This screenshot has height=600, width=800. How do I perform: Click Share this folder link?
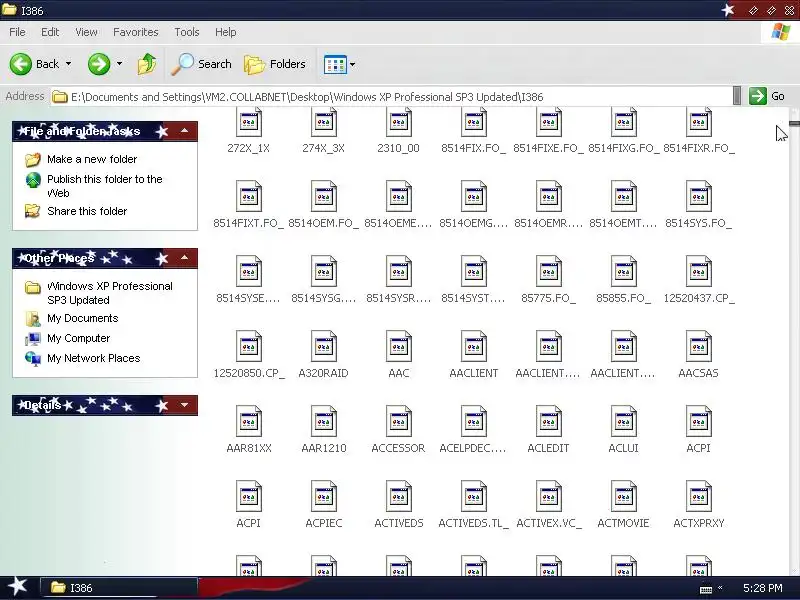[87, 211]
